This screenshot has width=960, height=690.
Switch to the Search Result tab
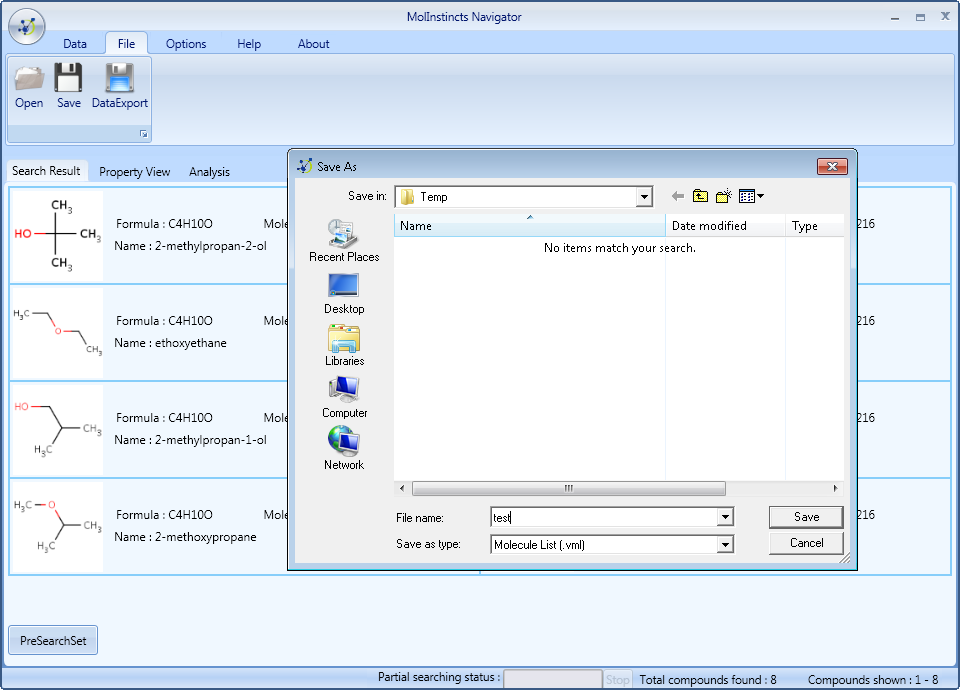pyautogui.click(x=47, y=171)
